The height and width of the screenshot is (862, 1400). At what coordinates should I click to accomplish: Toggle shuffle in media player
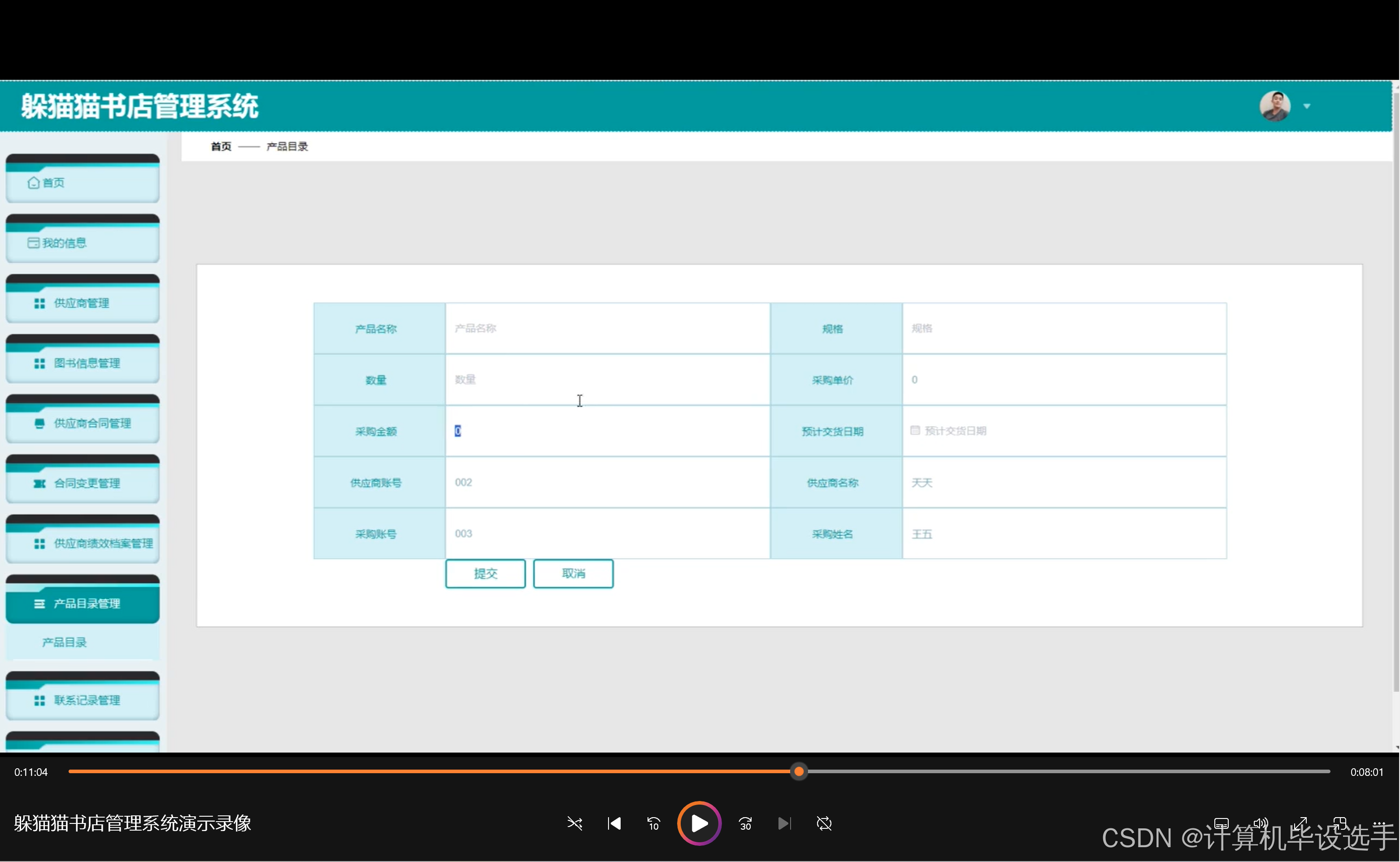click(574, 823)
